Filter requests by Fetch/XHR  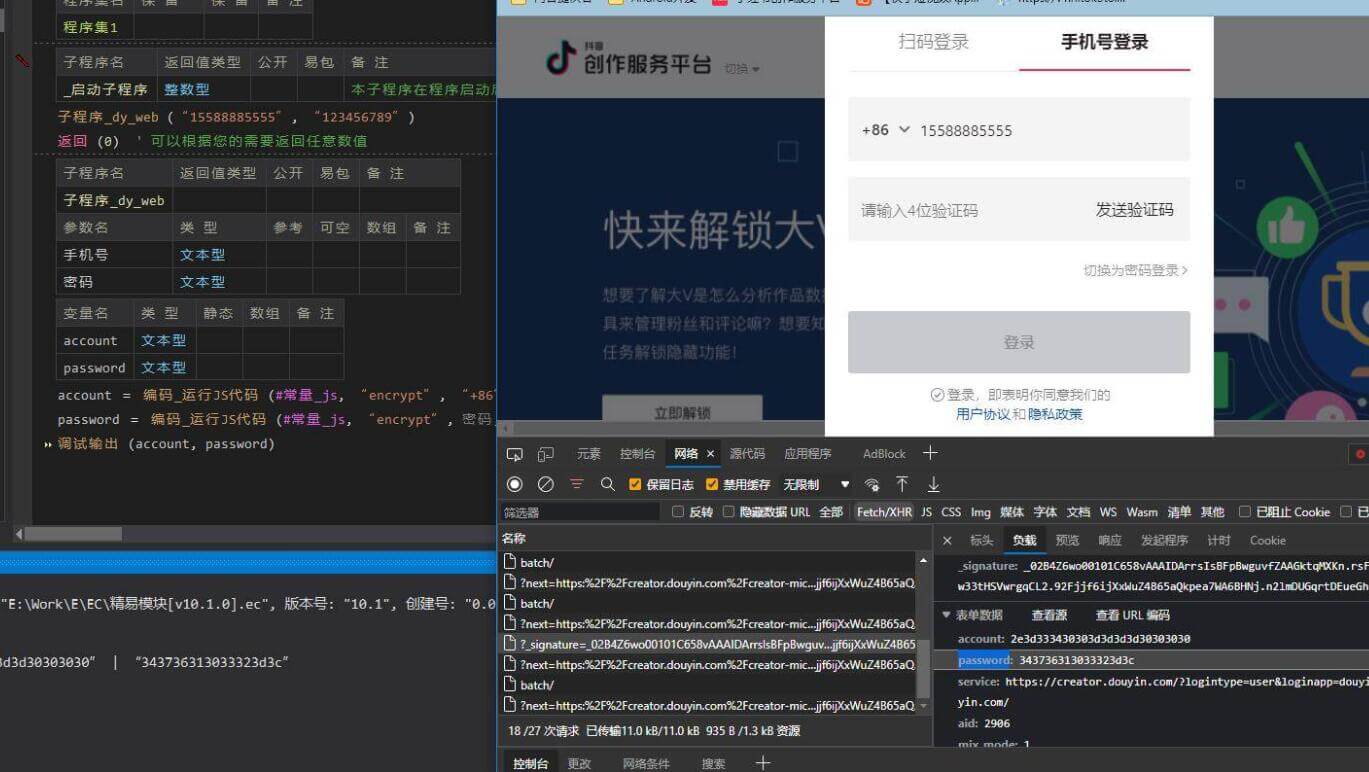pyautogui.click(x=884, y=512)
